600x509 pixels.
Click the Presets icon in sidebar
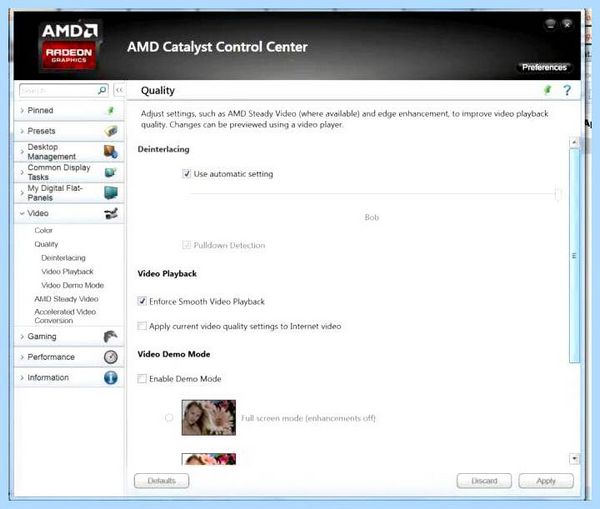[111, 131]
